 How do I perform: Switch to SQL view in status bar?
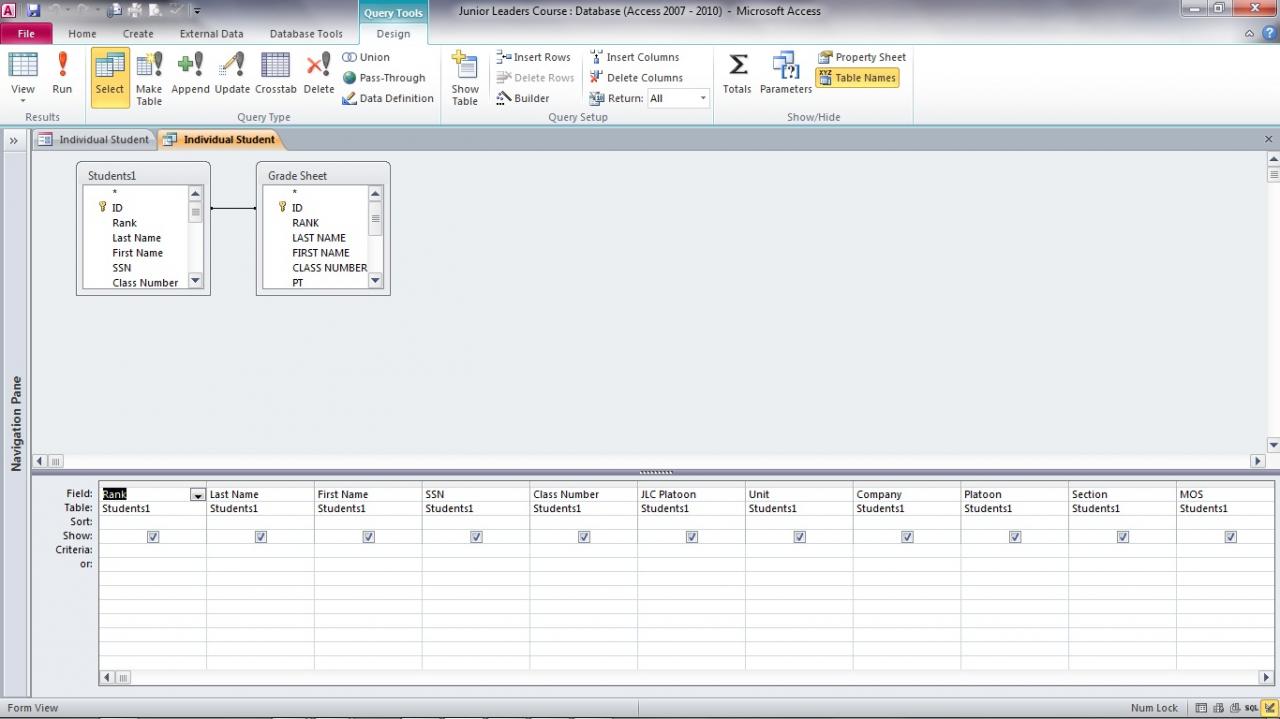pyautogui.click(x=1252, y=708)
